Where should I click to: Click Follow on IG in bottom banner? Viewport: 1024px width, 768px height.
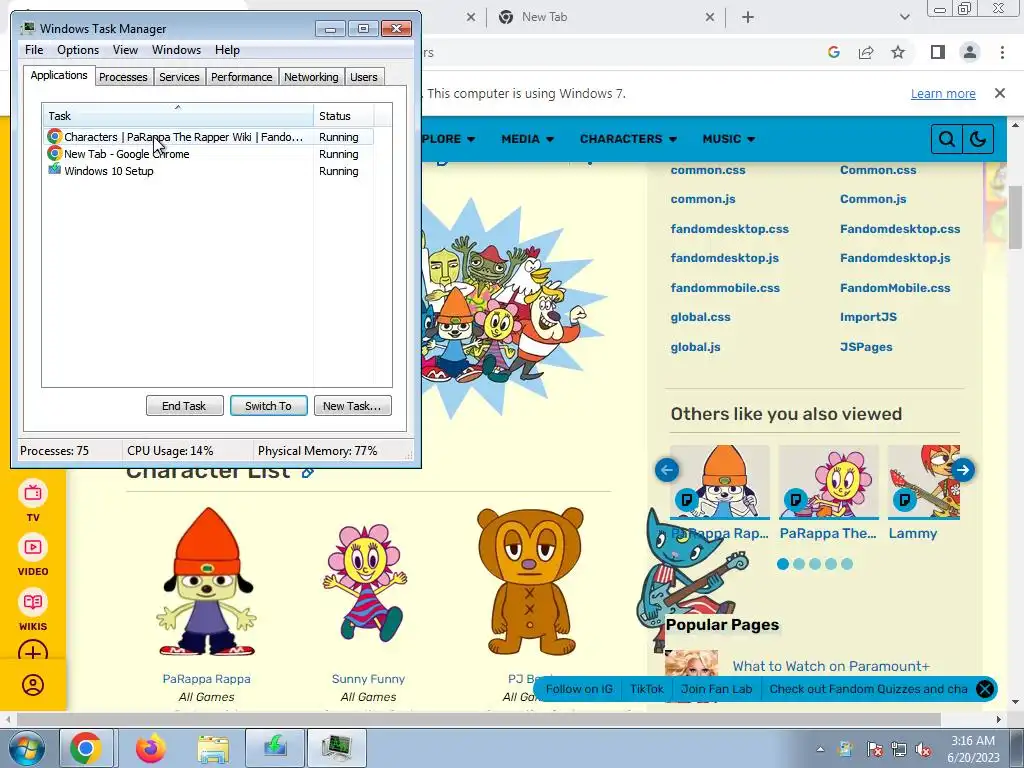tap(579, 689)
